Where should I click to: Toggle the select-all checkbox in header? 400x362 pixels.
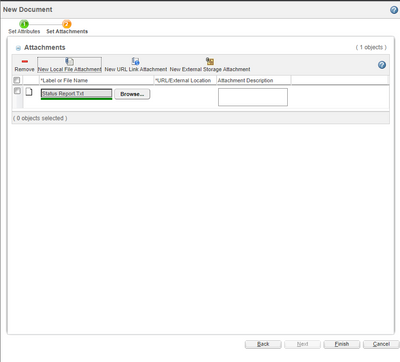17,80
